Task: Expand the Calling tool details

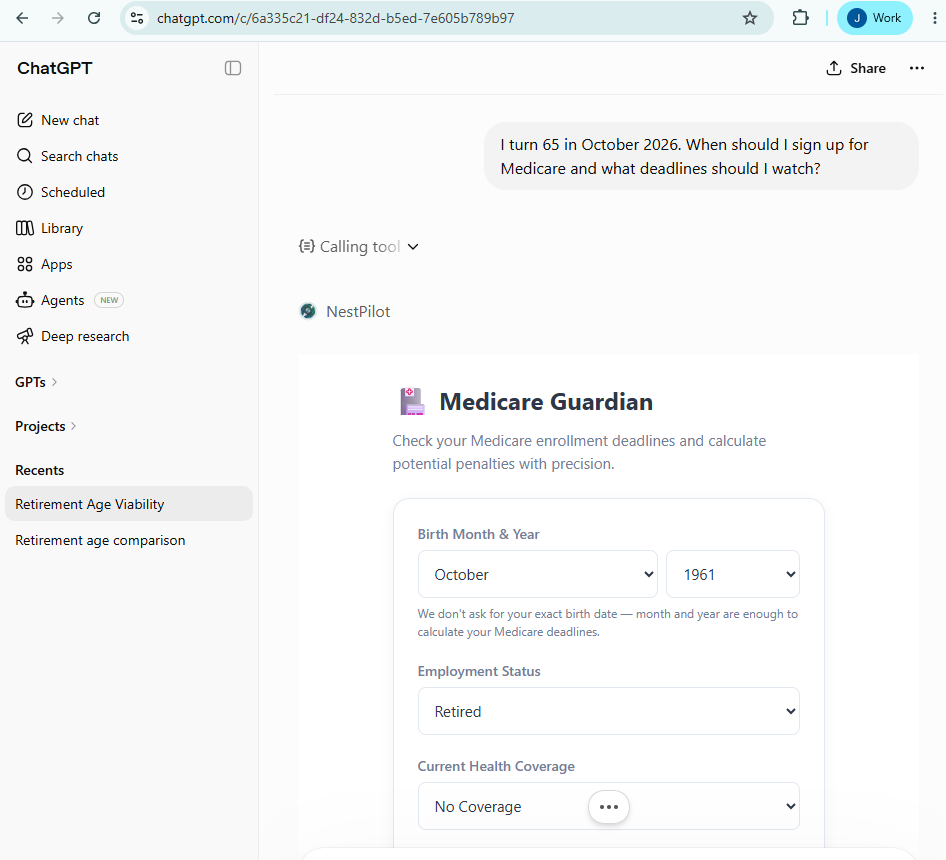Action: click(x=359, y=247)
